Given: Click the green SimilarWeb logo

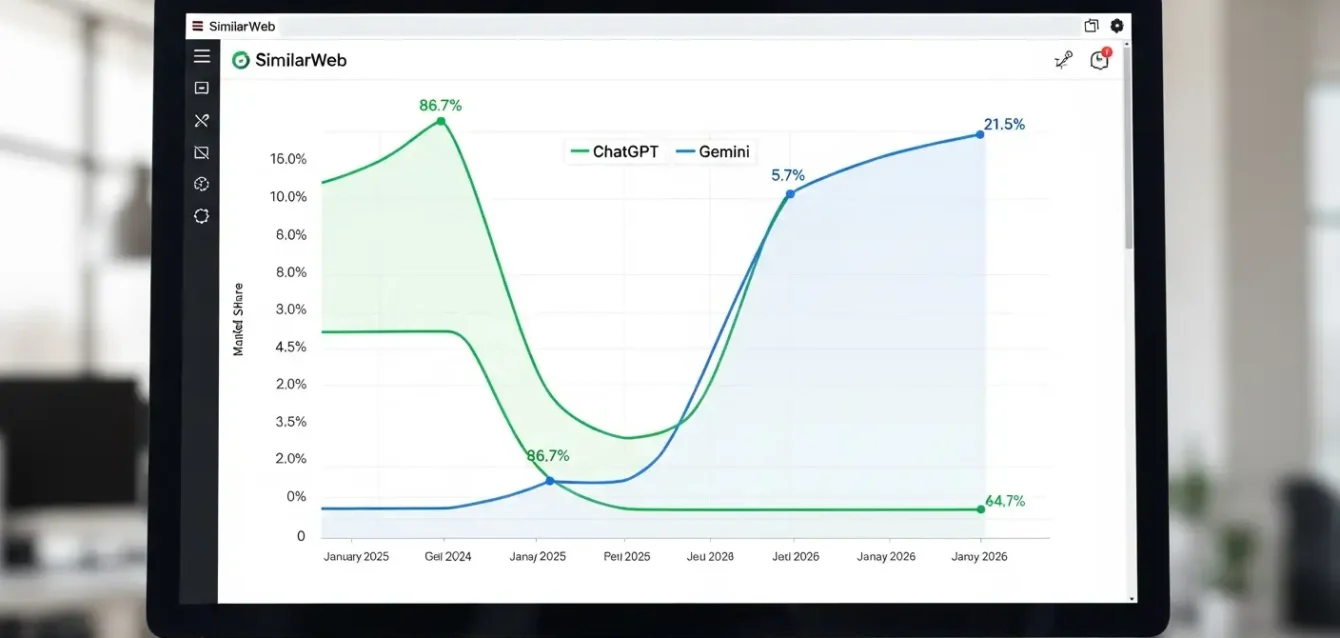Looking at the screenshot, I should tap(240, 60).
